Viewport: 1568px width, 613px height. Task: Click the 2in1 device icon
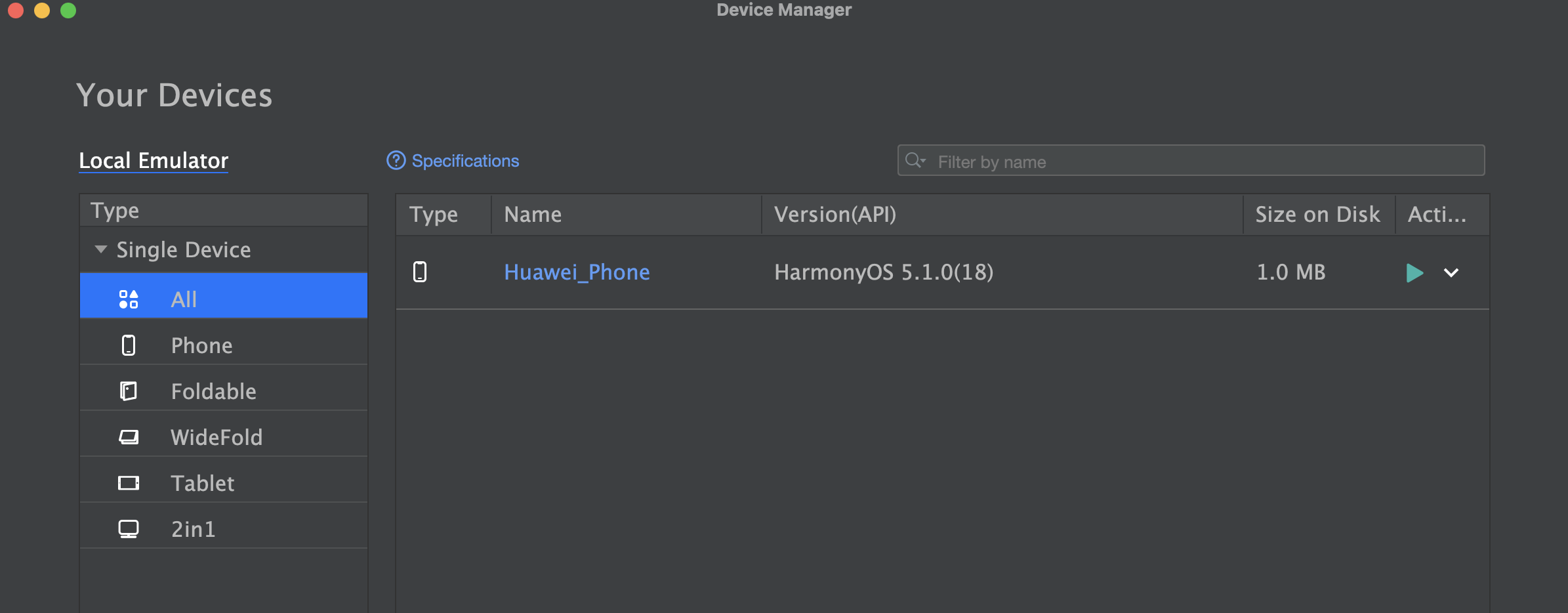coord(129,529)
